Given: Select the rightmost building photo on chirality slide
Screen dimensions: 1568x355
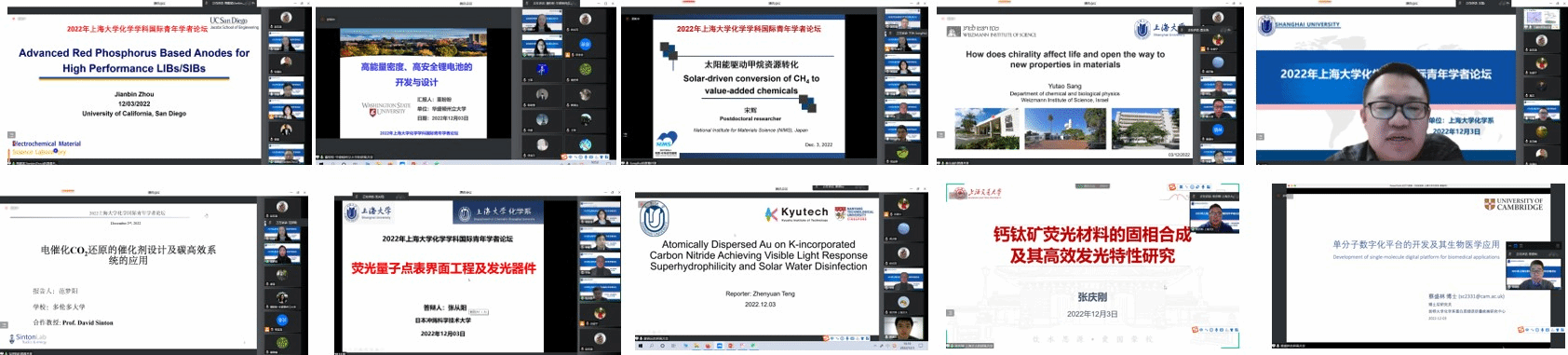Looking at the screenshot, I should point(1146,130).
